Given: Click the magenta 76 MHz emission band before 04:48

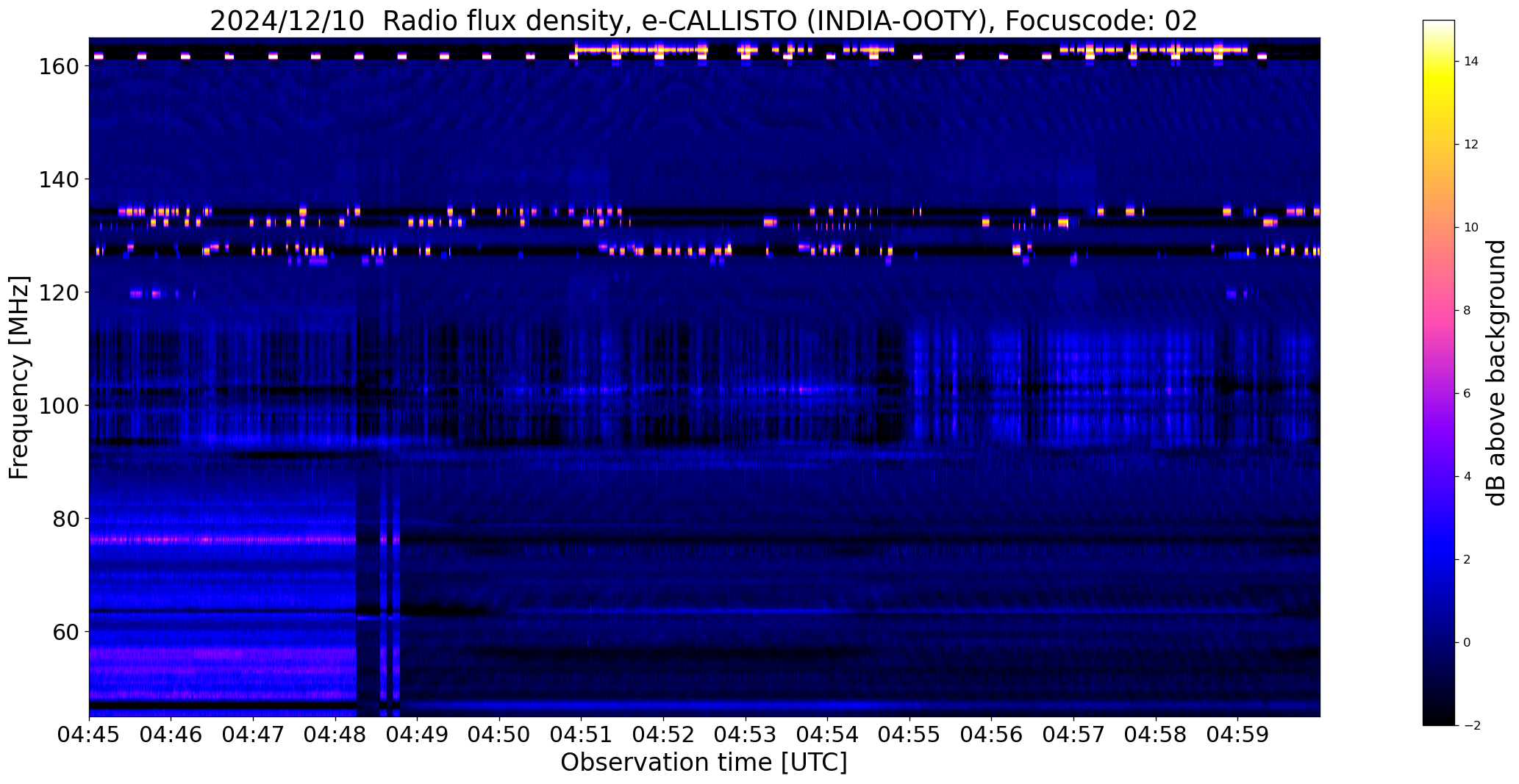Looking at the screenshot, I should (222, 540).
